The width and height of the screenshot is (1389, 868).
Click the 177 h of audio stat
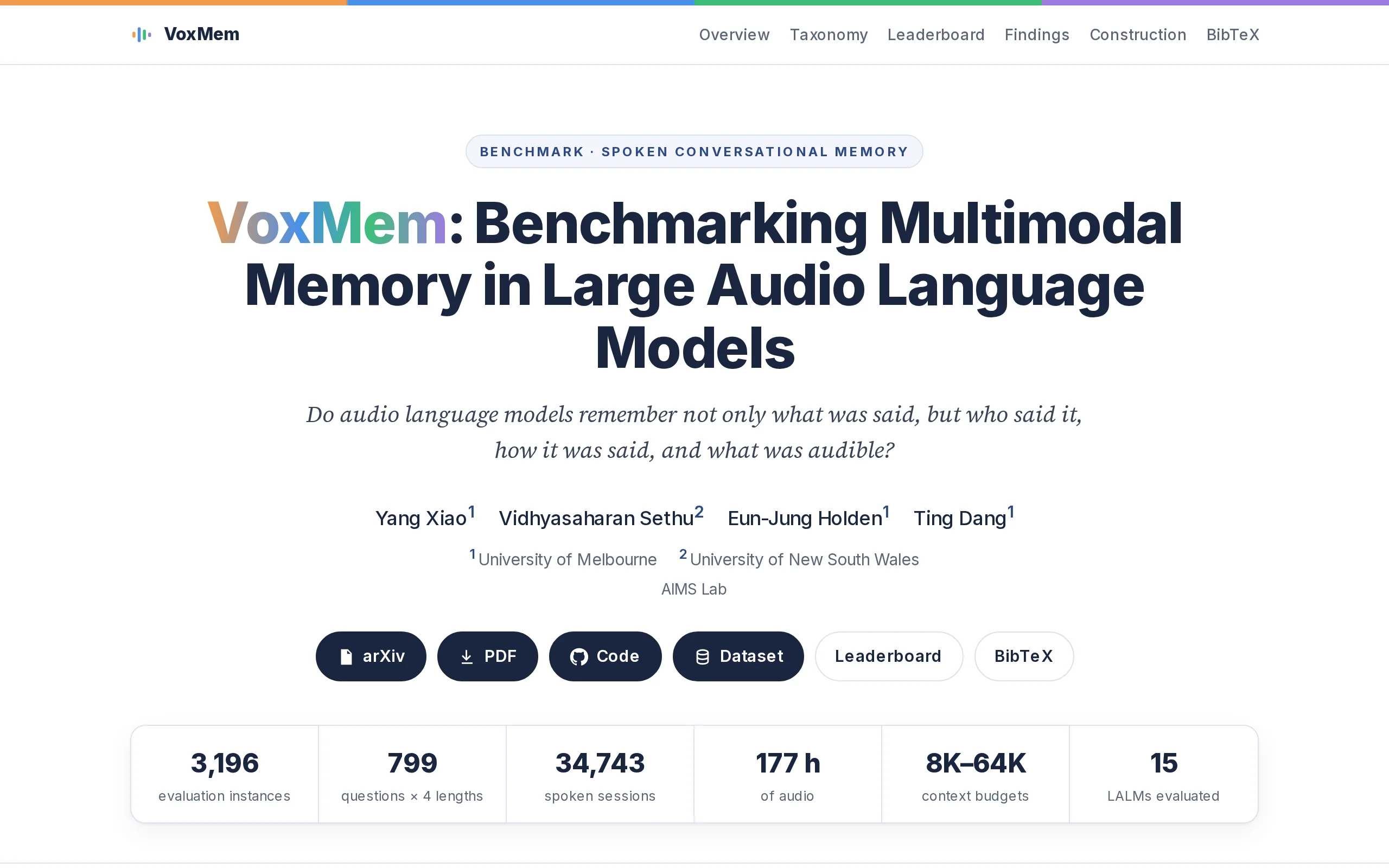(787, 775)
